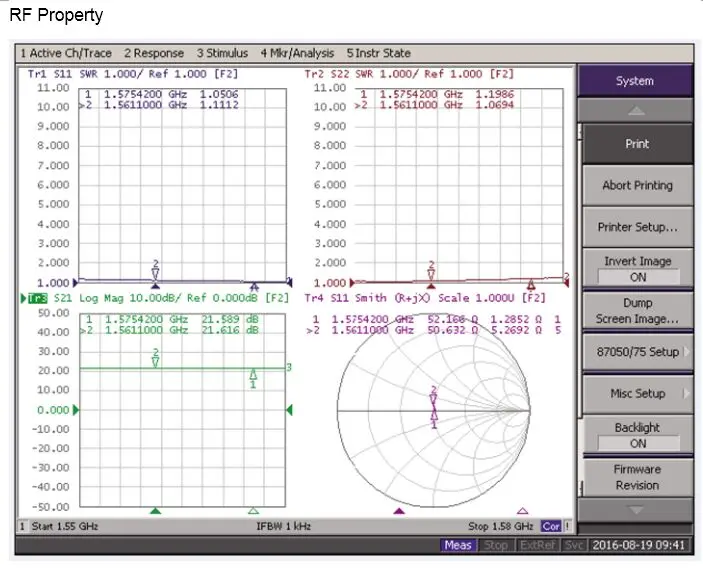
Task: Toggle Invert Image ON softkey
Action: 637,268
